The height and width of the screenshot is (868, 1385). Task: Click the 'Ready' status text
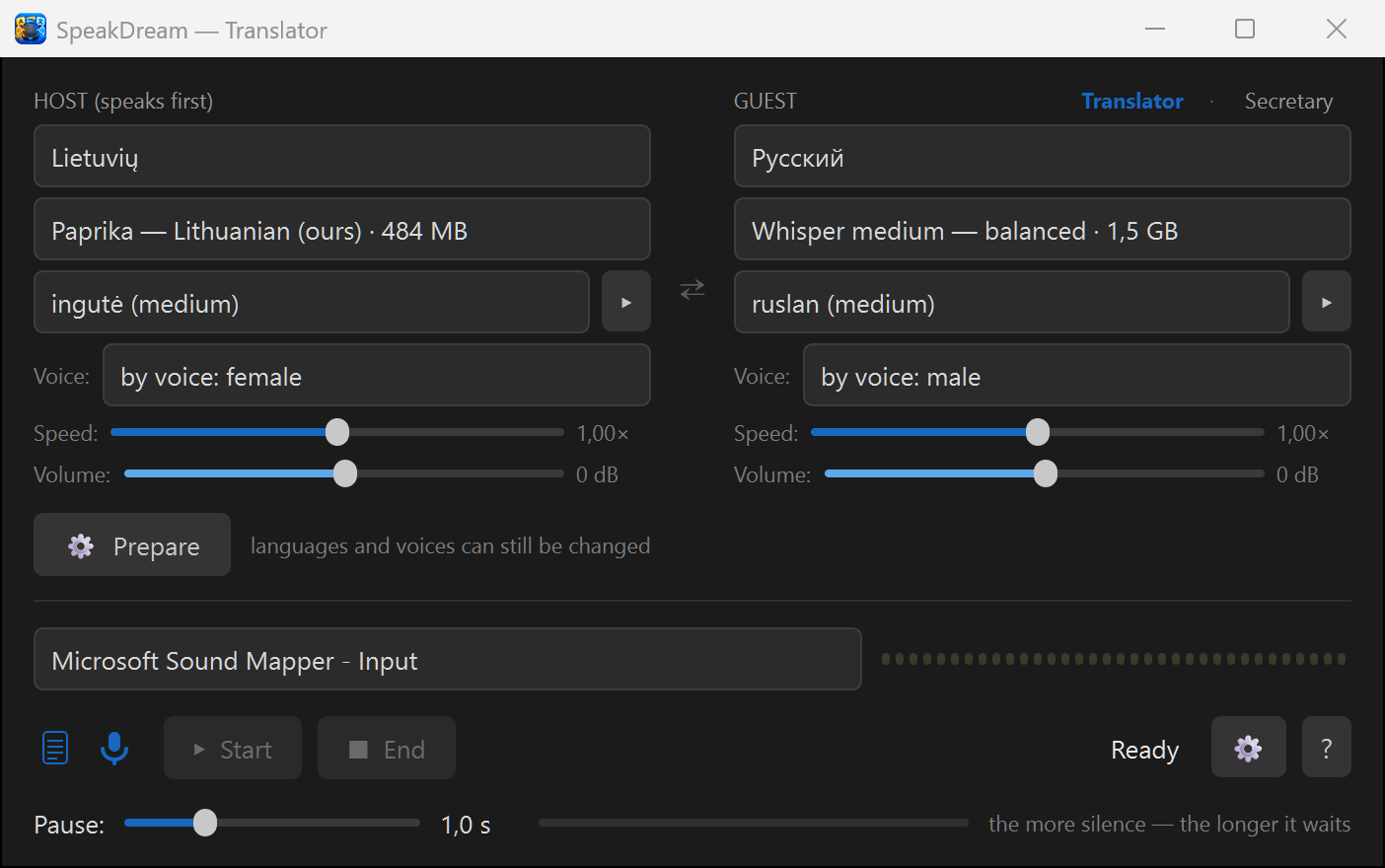[1144, 750]
